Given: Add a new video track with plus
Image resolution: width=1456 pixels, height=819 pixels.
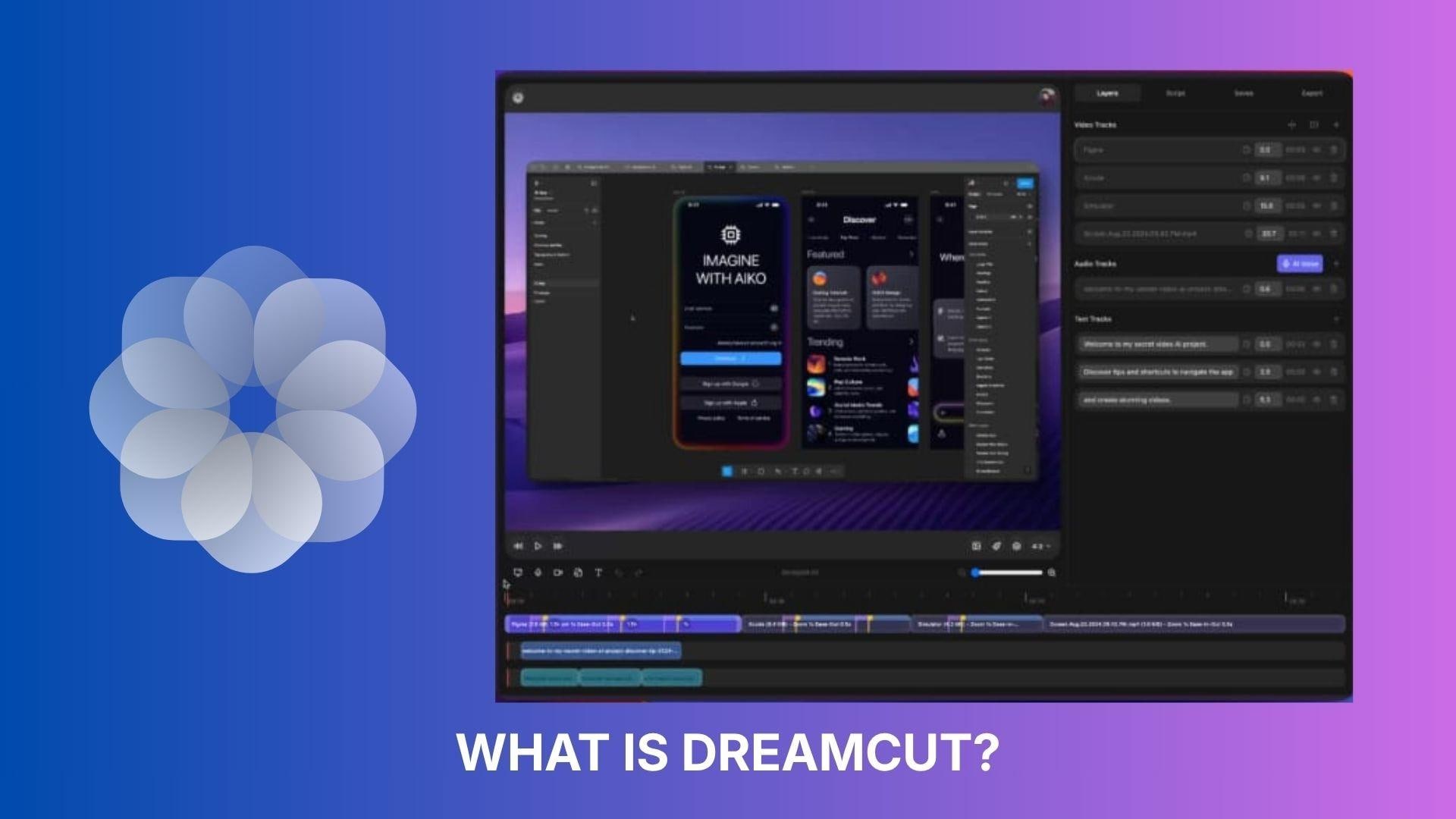Looking at the screenshot, I should pos(1336,124).
